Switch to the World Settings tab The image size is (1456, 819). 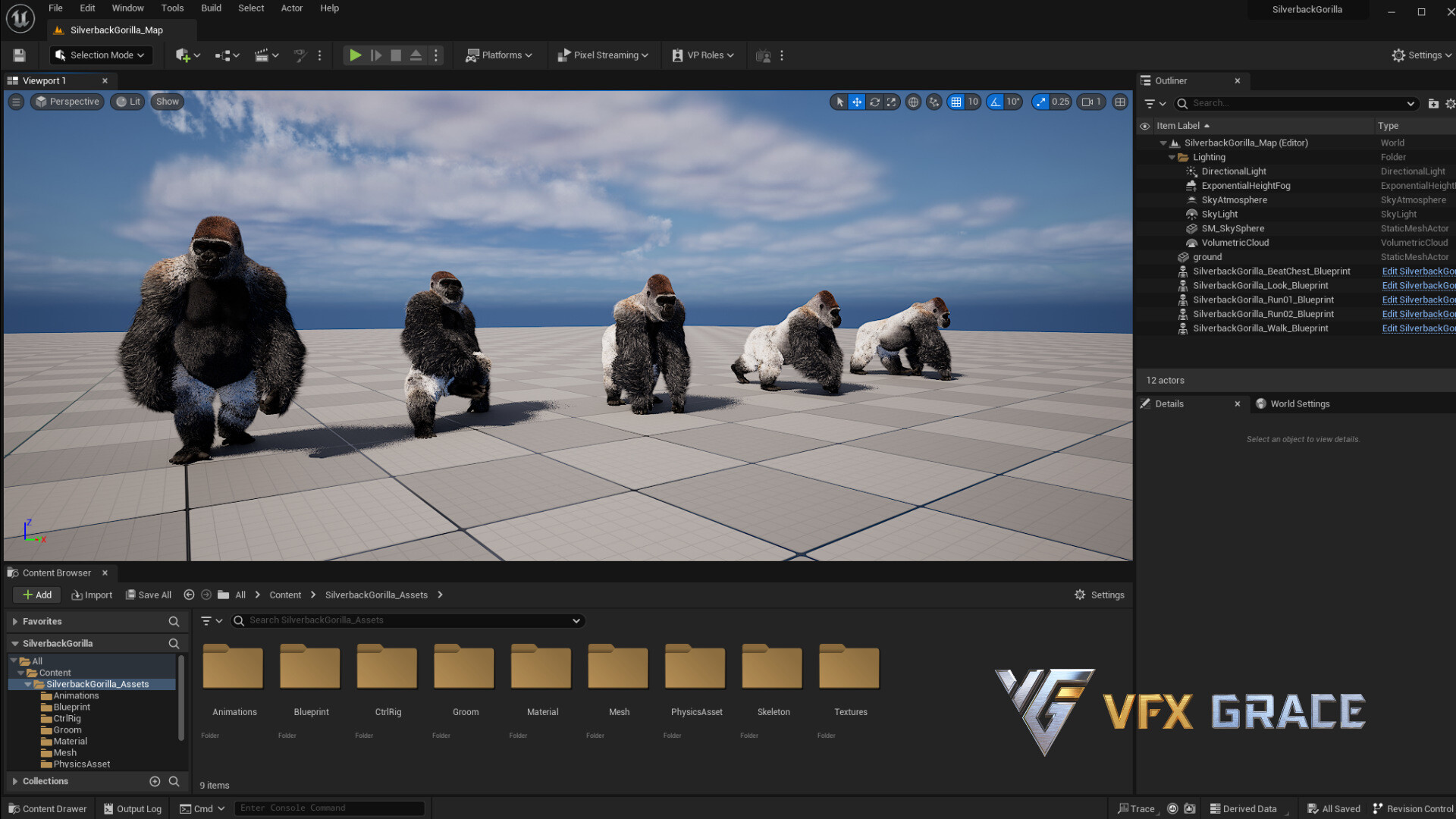click(x=1300, y=403)
